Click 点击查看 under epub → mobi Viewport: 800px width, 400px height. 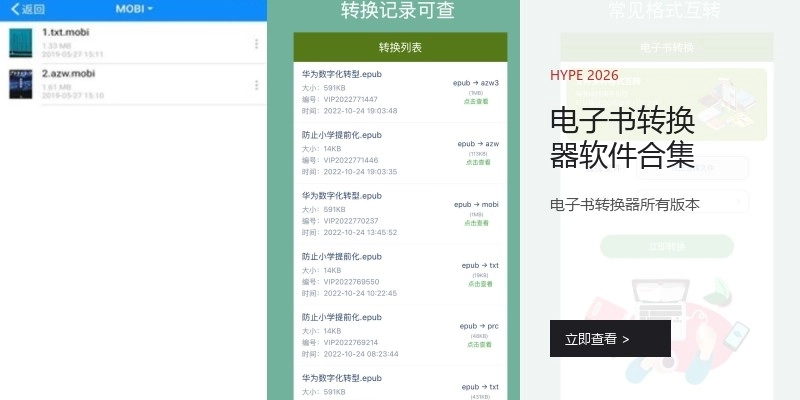[x=476, y=223]
